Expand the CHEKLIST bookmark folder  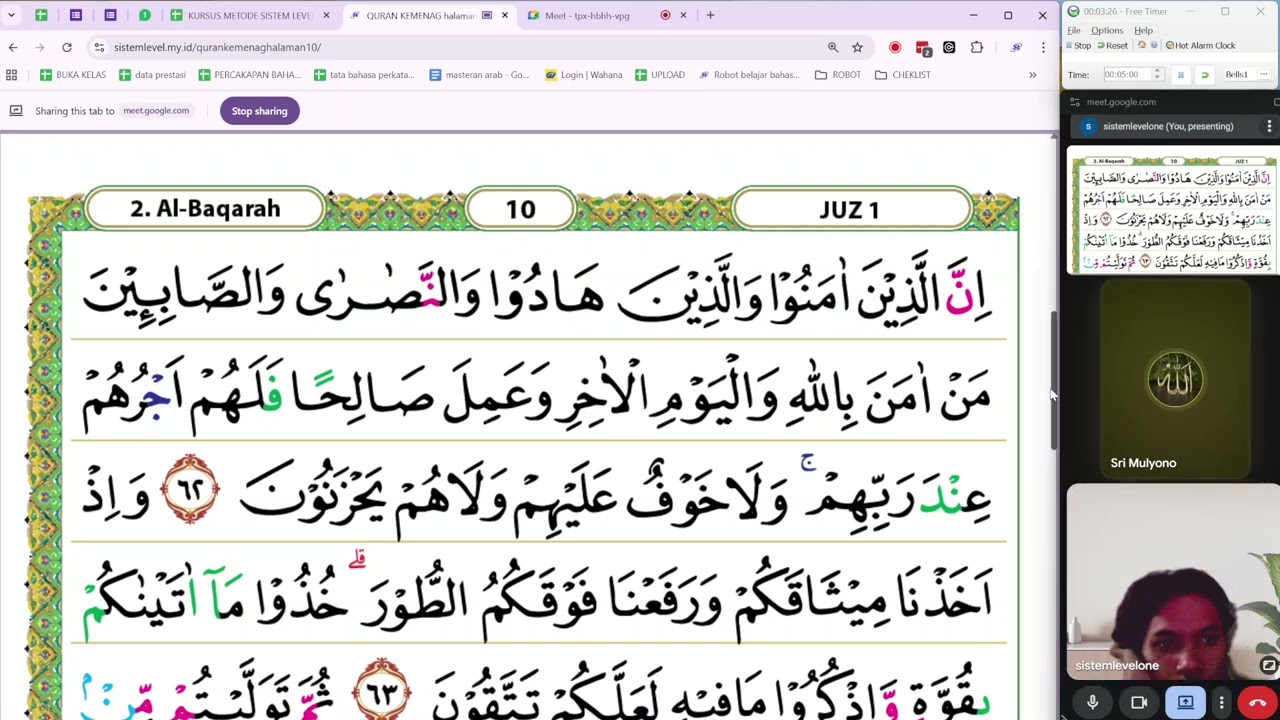tap(903, 75)
